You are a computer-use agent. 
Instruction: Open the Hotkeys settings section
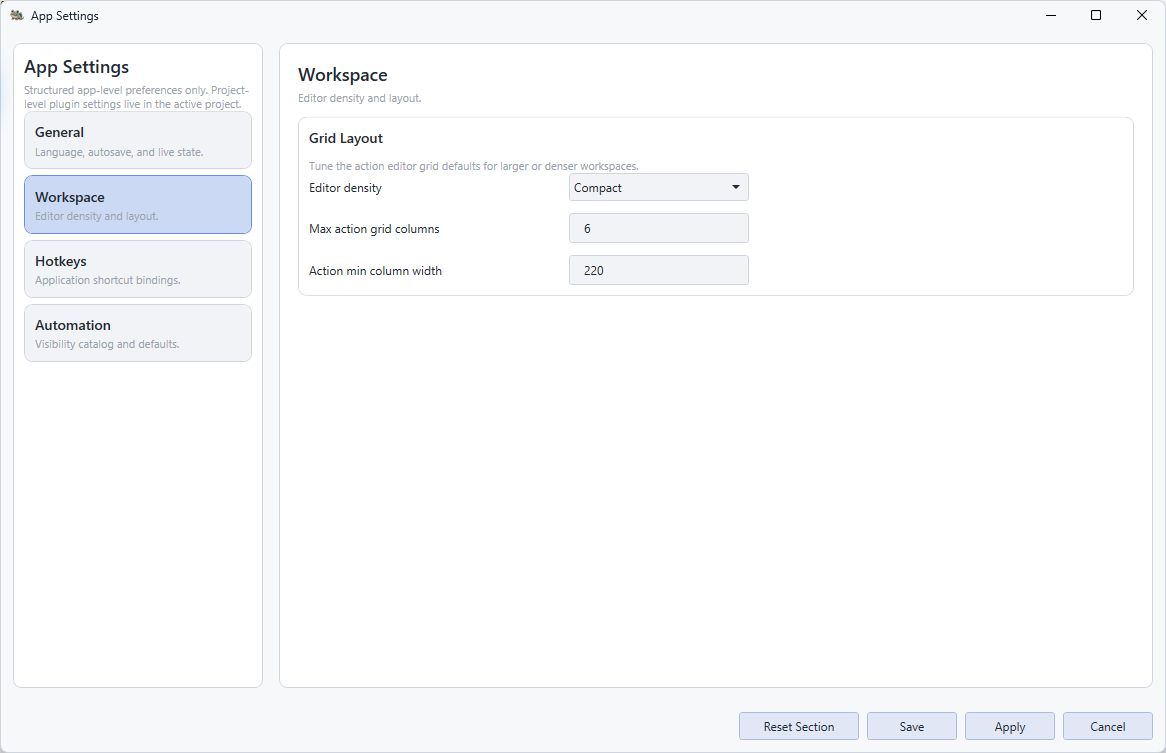(138, 269)
